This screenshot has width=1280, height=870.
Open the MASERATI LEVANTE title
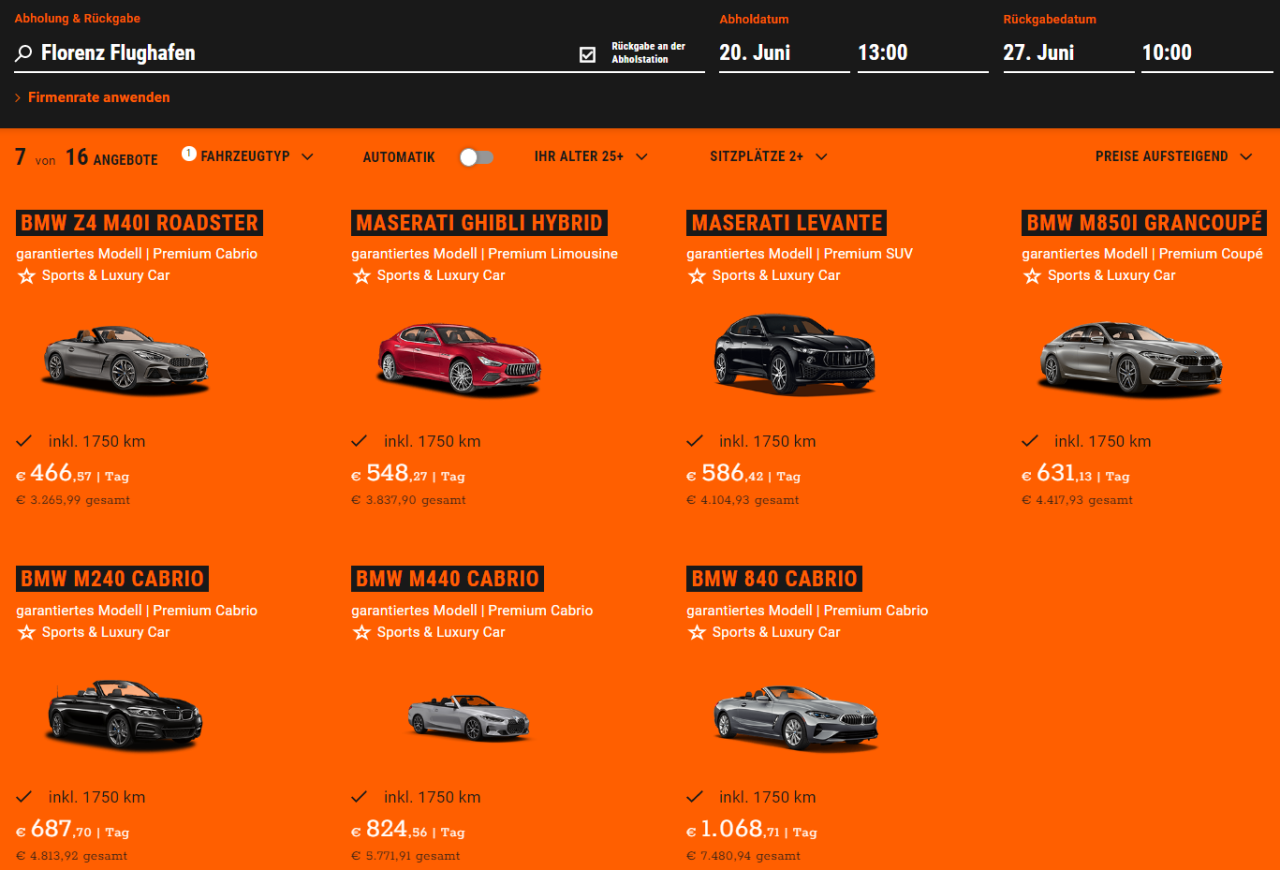point(787,223)
